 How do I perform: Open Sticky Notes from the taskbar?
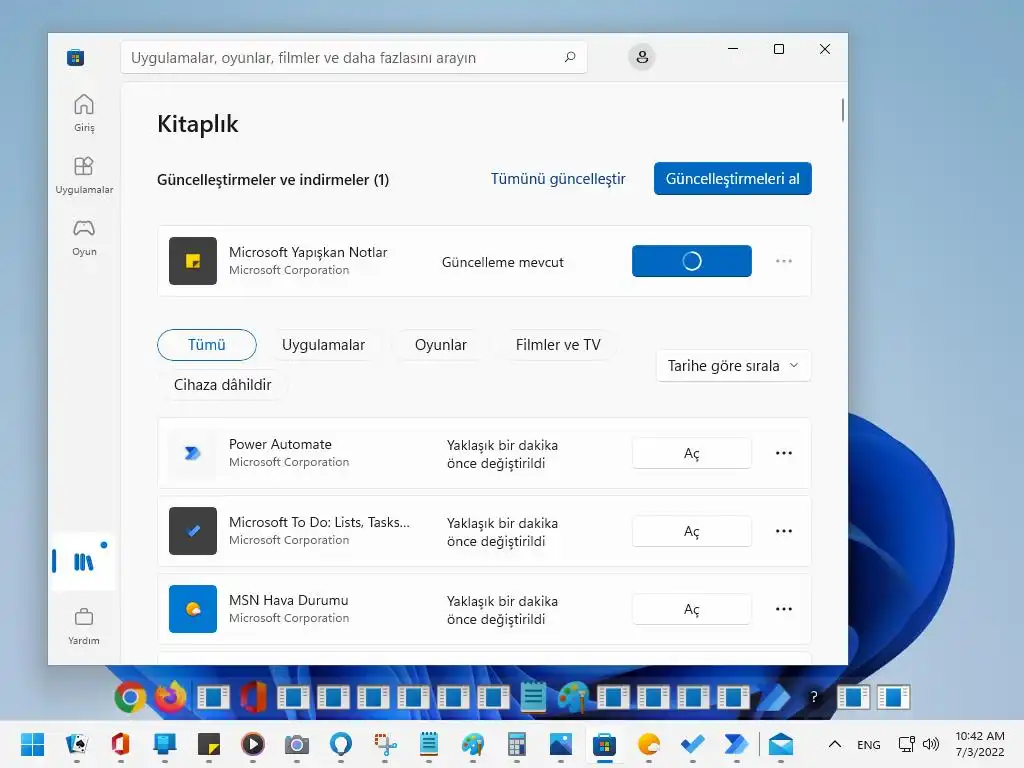coord(209,744)
